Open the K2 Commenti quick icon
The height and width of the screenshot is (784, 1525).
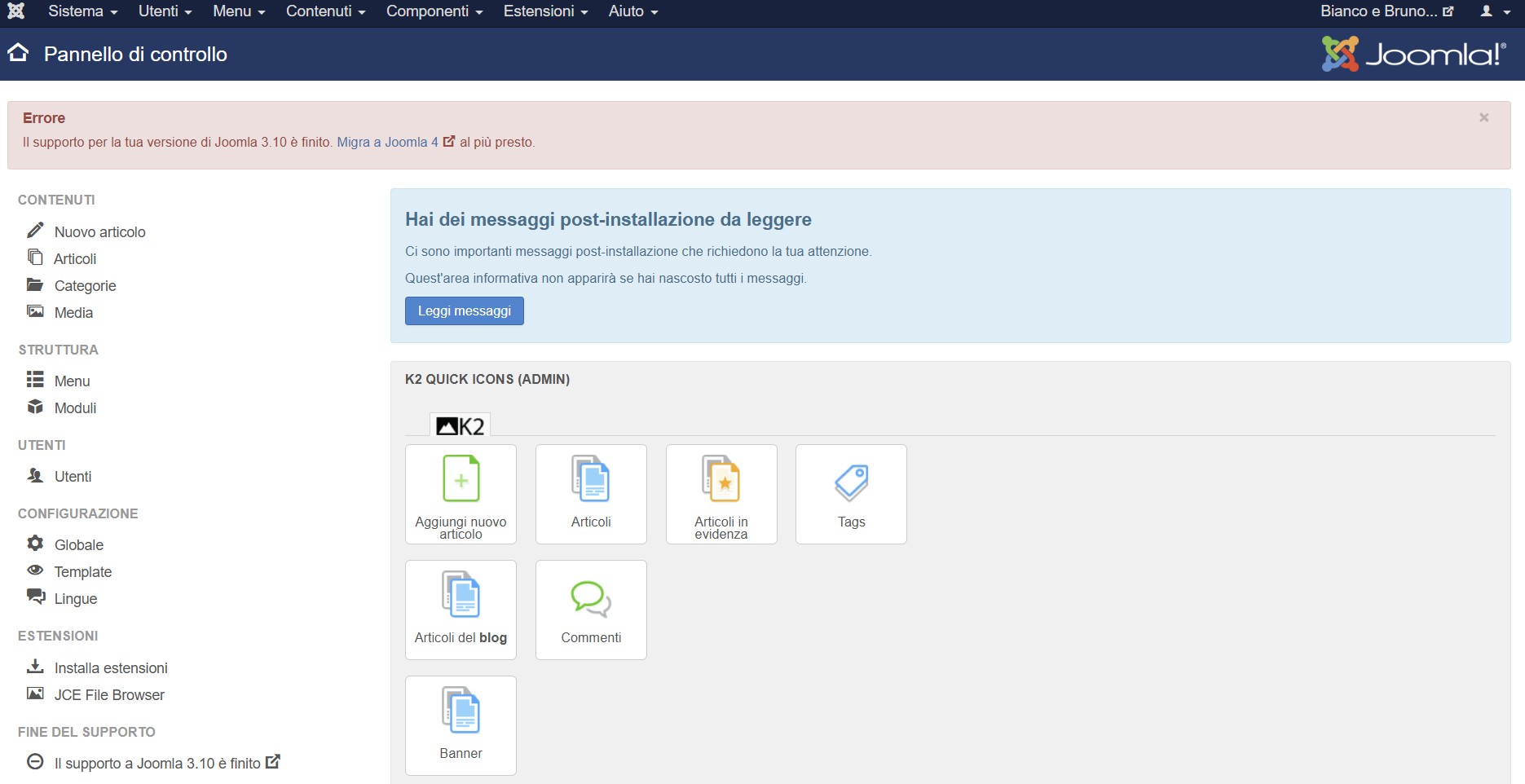tap(591, 610)
